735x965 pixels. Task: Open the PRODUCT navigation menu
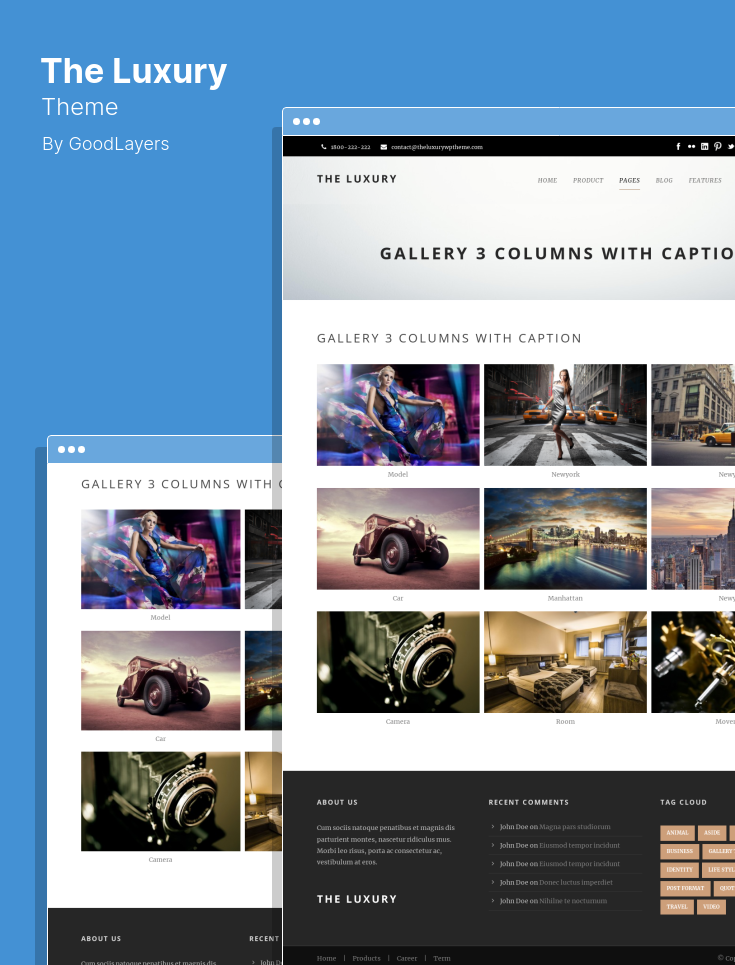tap(588, 180)
